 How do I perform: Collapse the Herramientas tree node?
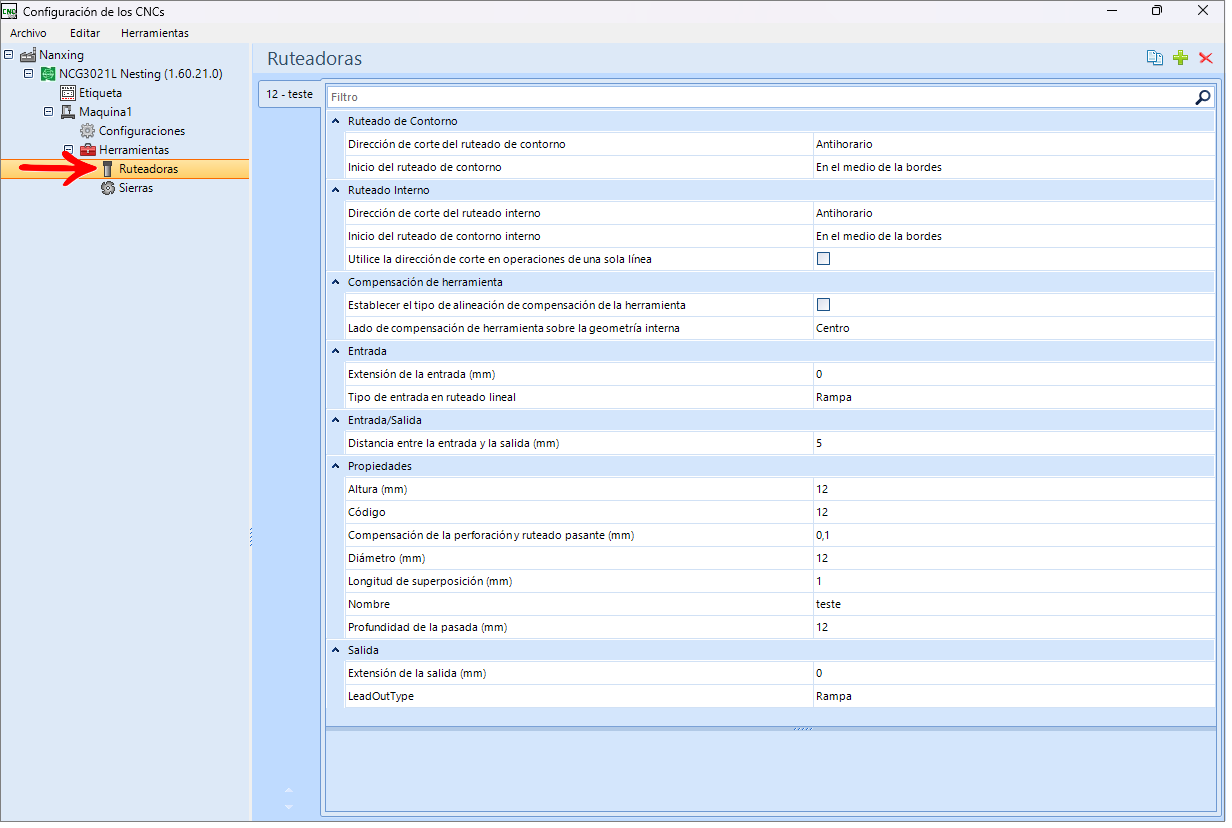[69, 150]
